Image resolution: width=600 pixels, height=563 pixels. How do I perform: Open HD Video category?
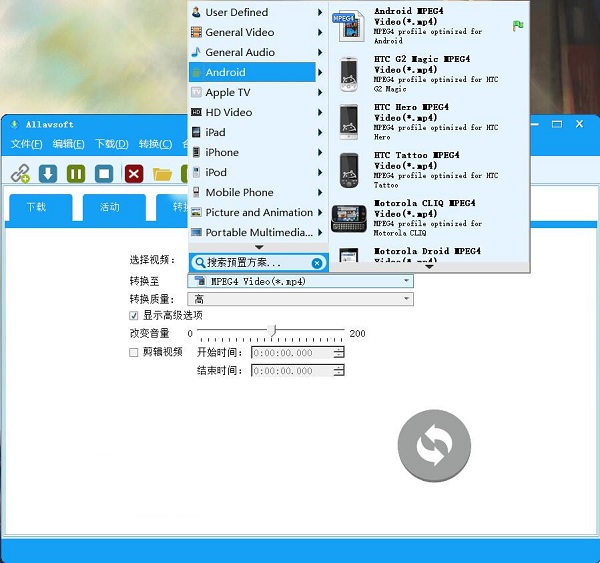pos(257,112)
